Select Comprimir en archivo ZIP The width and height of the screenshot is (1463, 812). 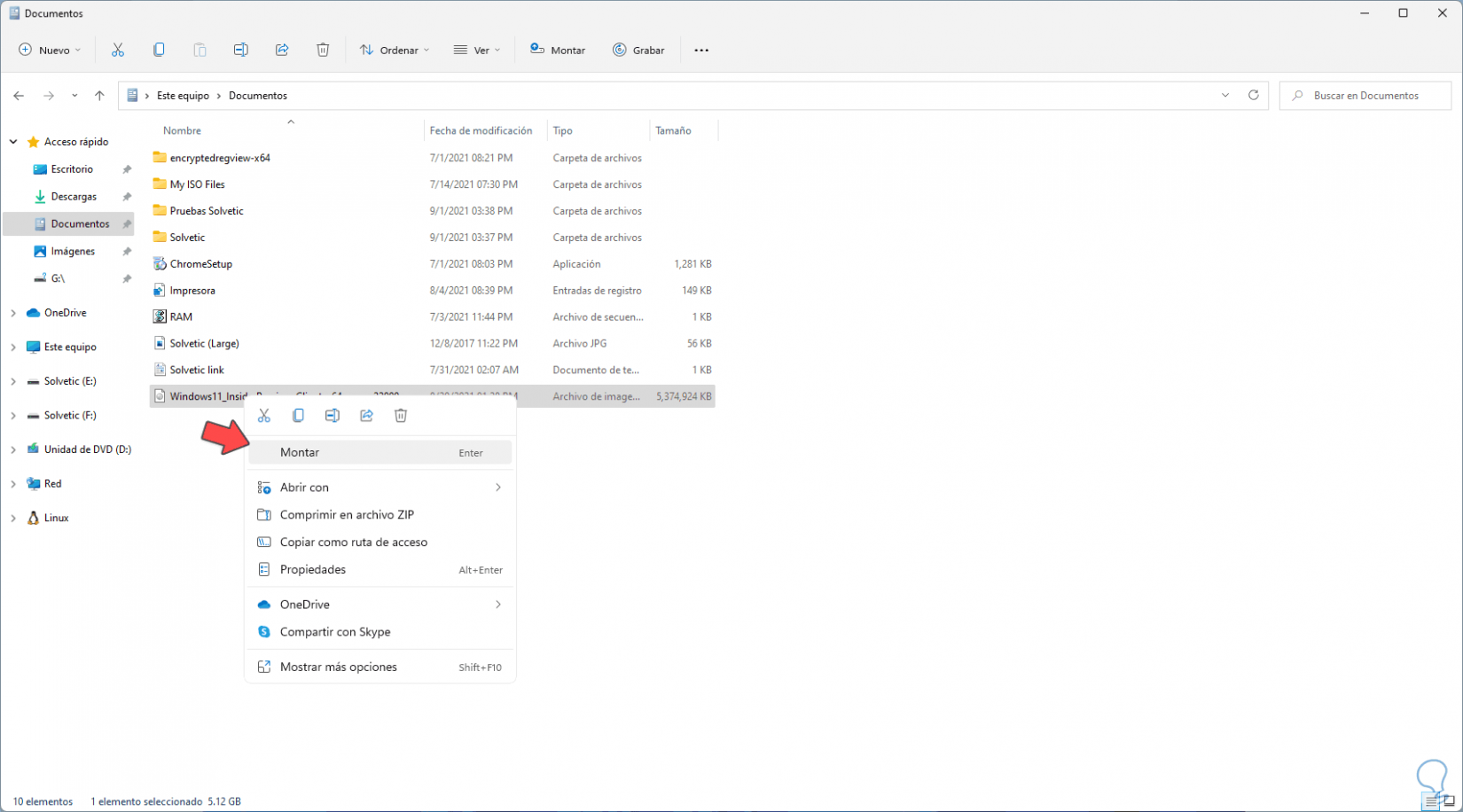point(380,515)
